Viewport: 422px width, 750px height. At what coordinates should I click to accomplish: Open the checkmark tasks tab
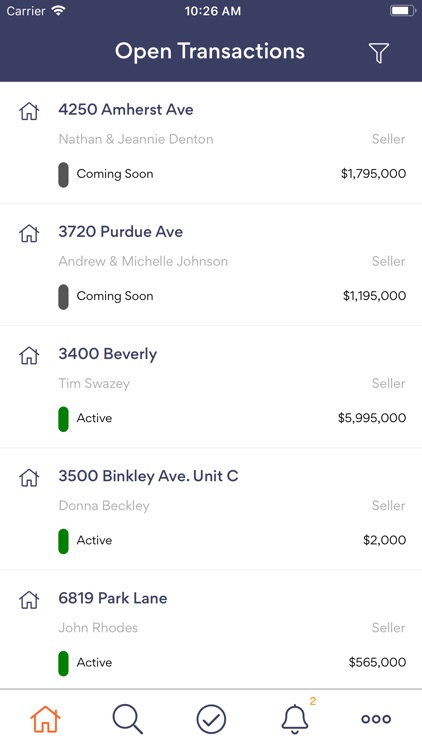211,719
